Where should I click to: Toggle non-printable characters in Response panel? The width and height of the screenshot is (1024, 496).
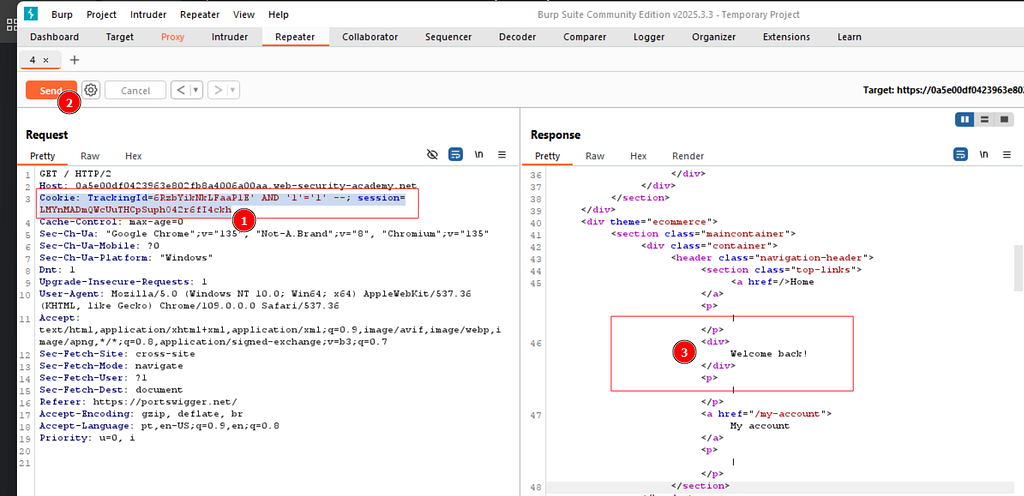[984, 155]
